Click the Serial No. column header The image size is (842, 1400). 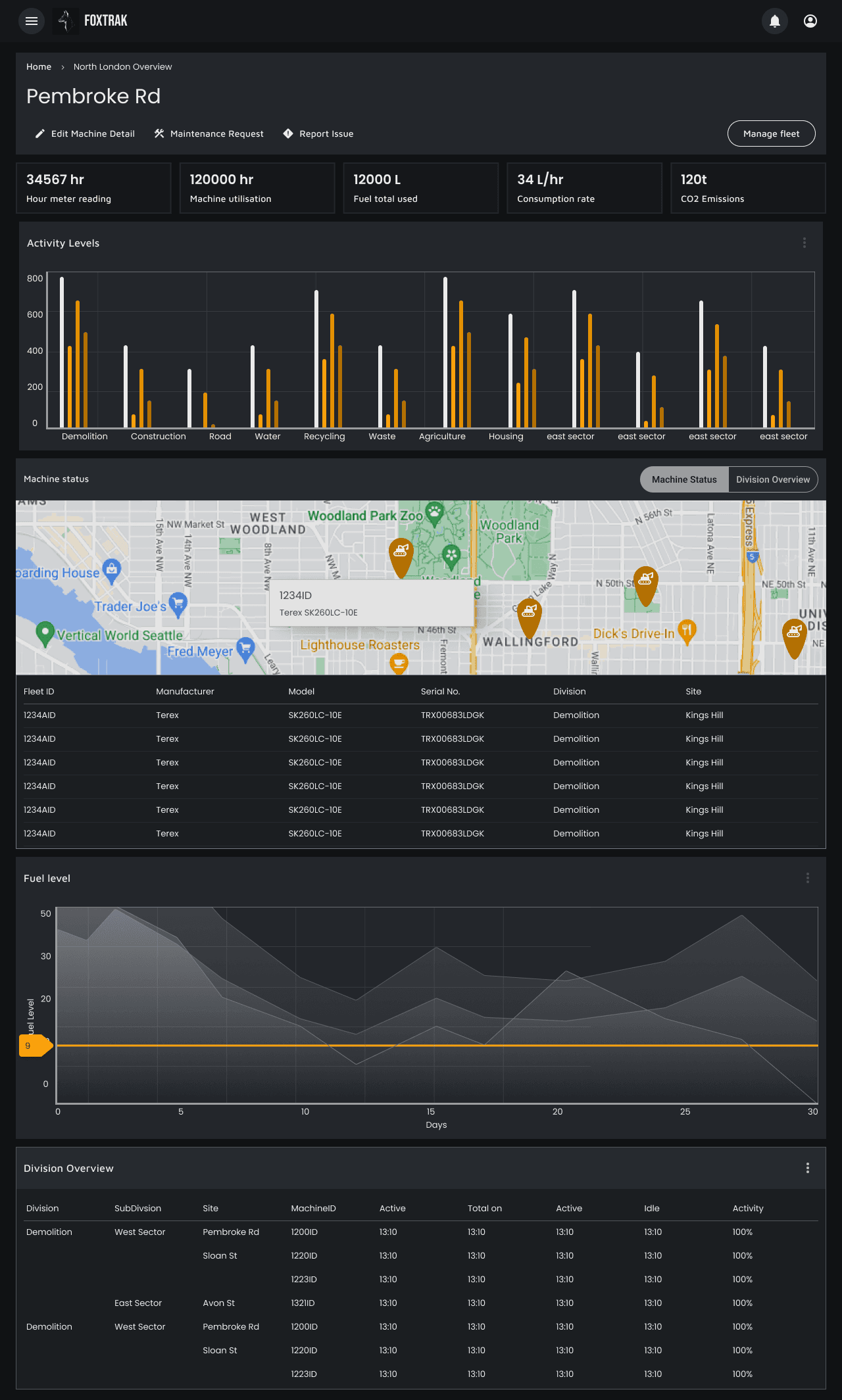tap(440, 691)
